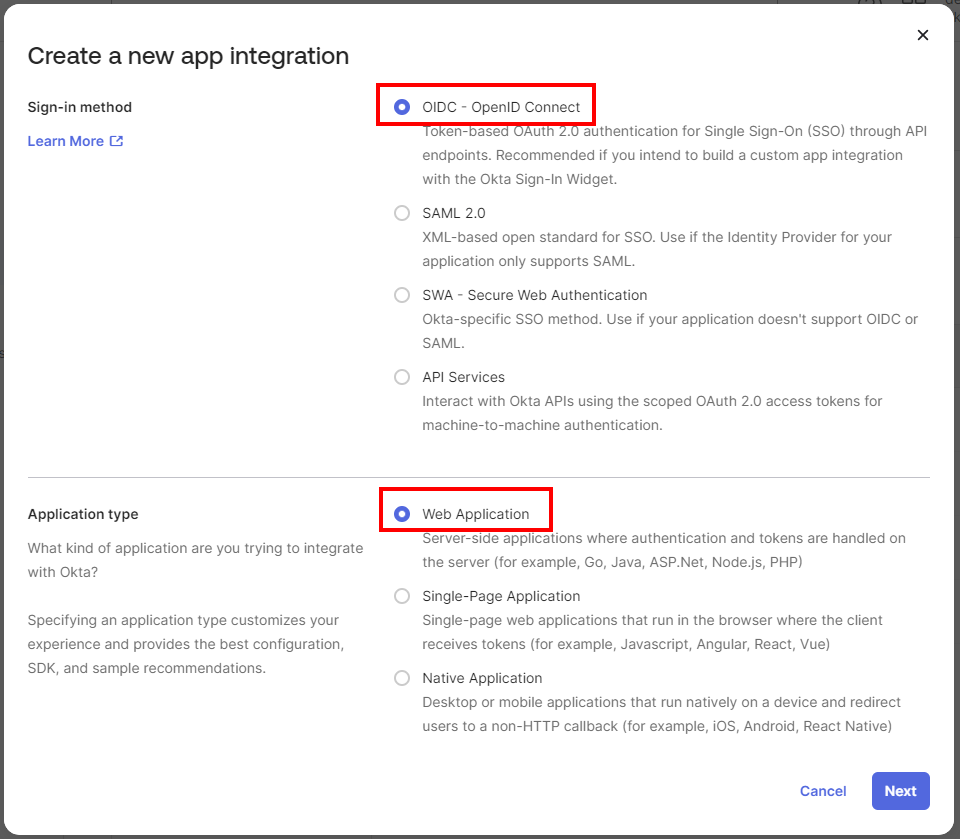Select OIDC - OpenID Connect radio button
Viewport: 960px width, 839px height.
click(402, 107)
